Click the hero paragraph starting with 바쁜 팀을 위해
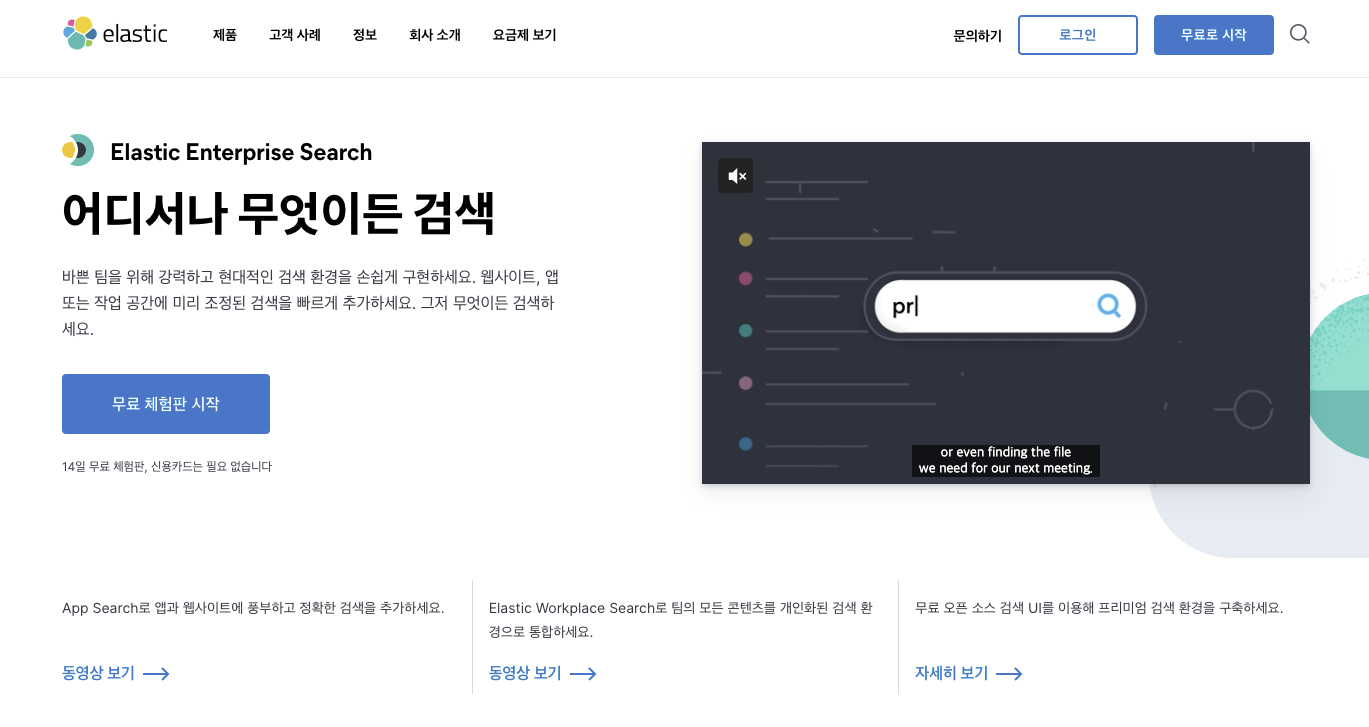1369x727 pixels. pyautogui.click(x=309, y=301)
